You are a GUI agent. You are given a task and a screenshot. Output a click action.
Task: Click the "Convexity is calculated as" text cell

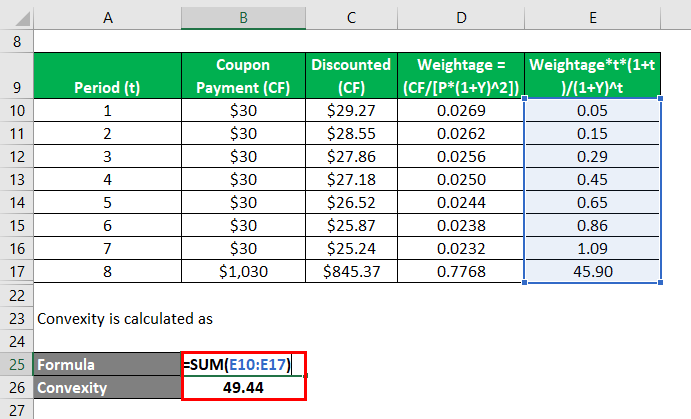pos(112,319)
